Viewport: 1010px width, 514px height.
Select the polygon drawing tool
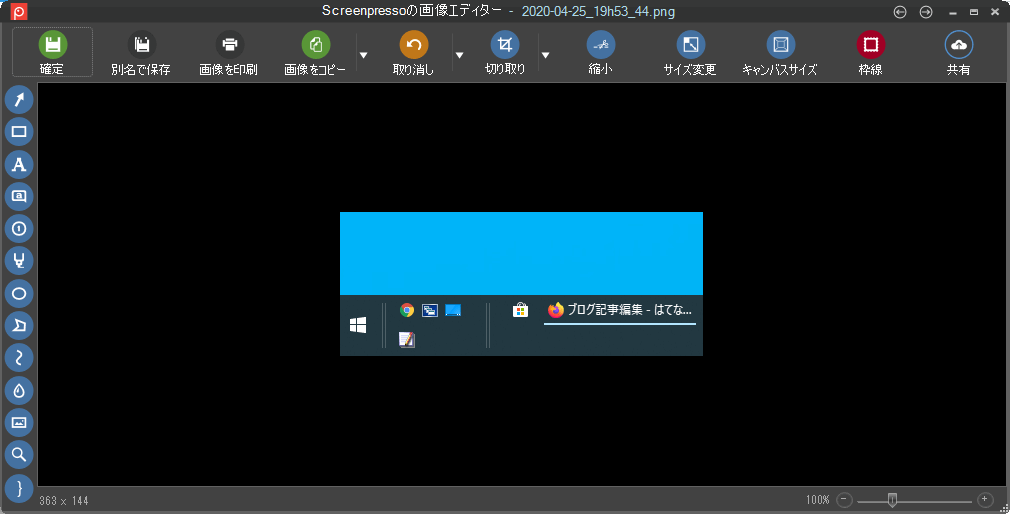coord(19,325)
